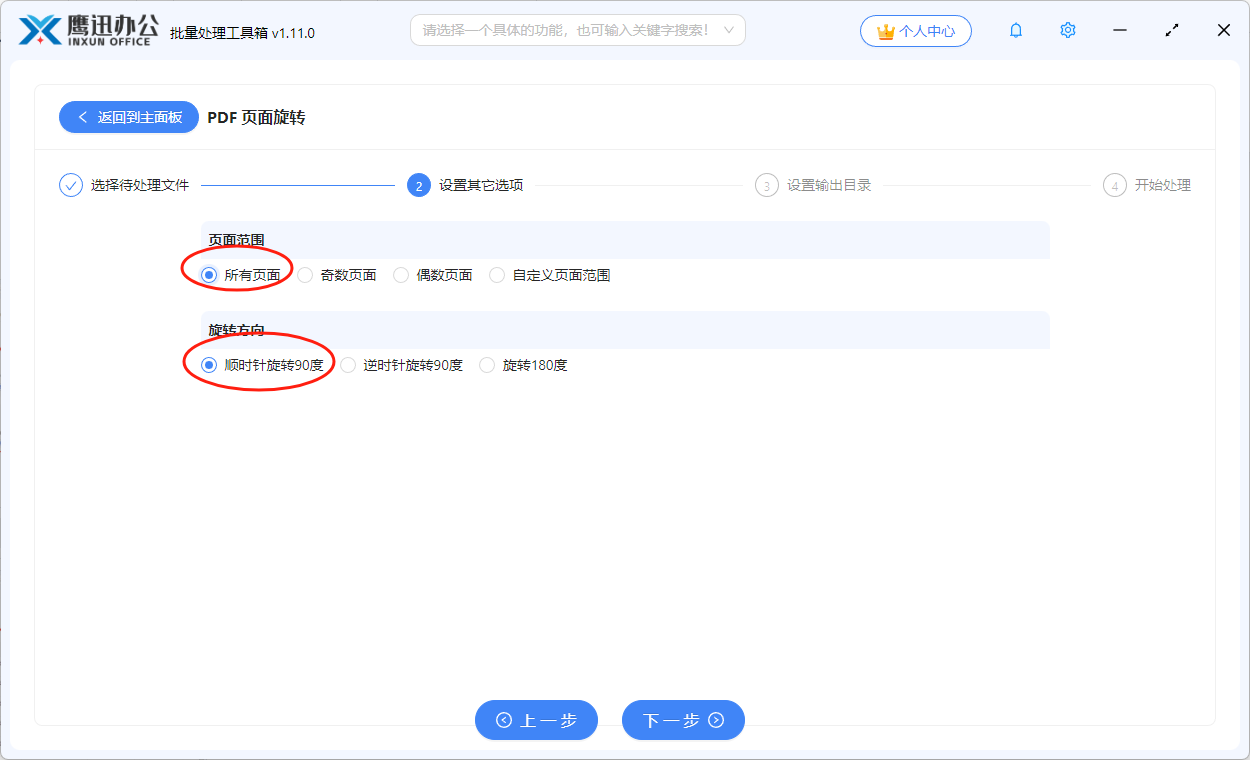The height and width of the screenshot is (760, 1250).
Task: Click the step 2 numbered circle indicator
Action: (x=418, y=185)
